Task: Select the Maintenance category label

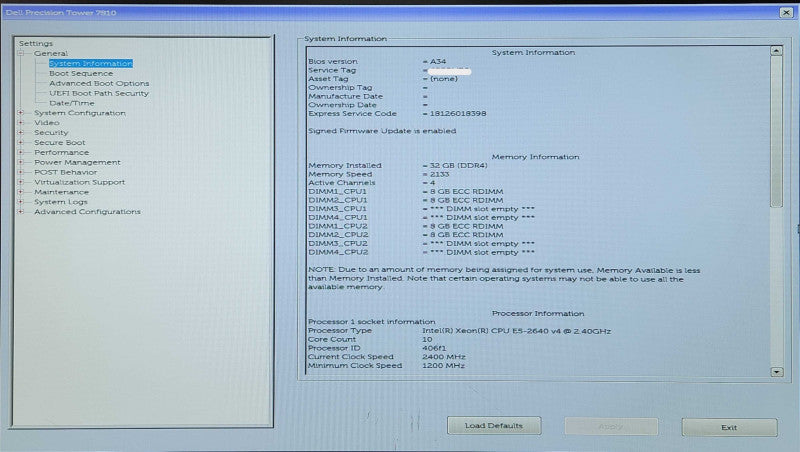Action: (x=61, y=192)
